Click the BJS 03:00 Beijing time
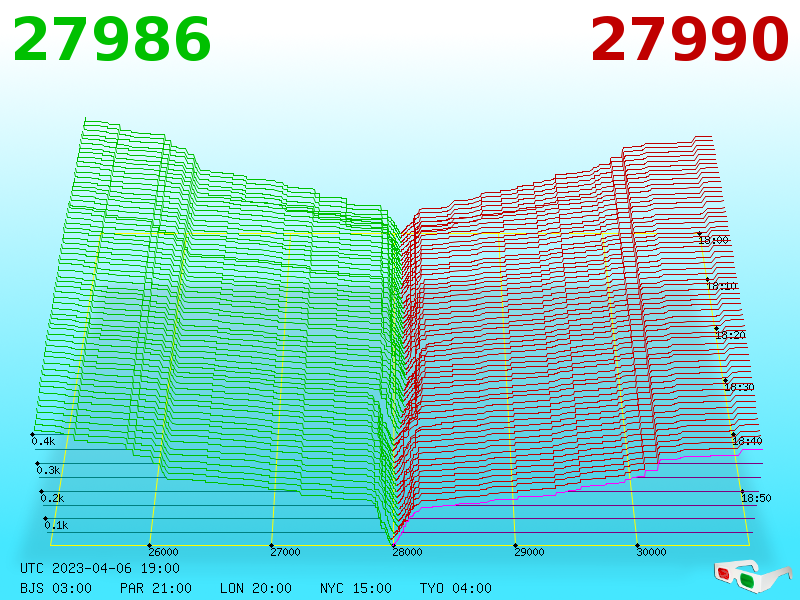This screenshot has width=800, height=600. [56, 588]
